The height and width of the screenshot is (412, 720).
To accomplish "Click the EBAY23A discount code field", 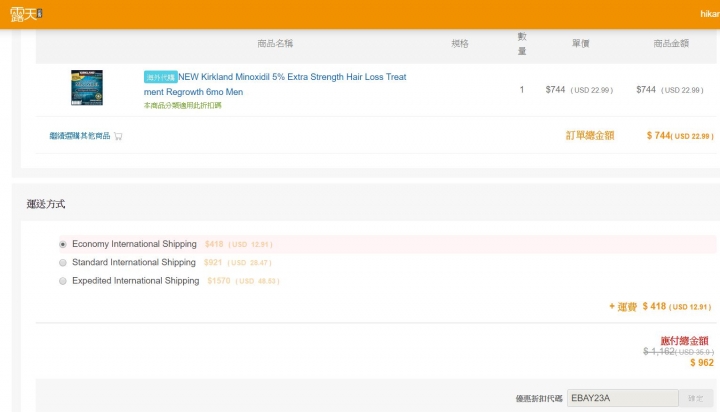I will 622,398.
